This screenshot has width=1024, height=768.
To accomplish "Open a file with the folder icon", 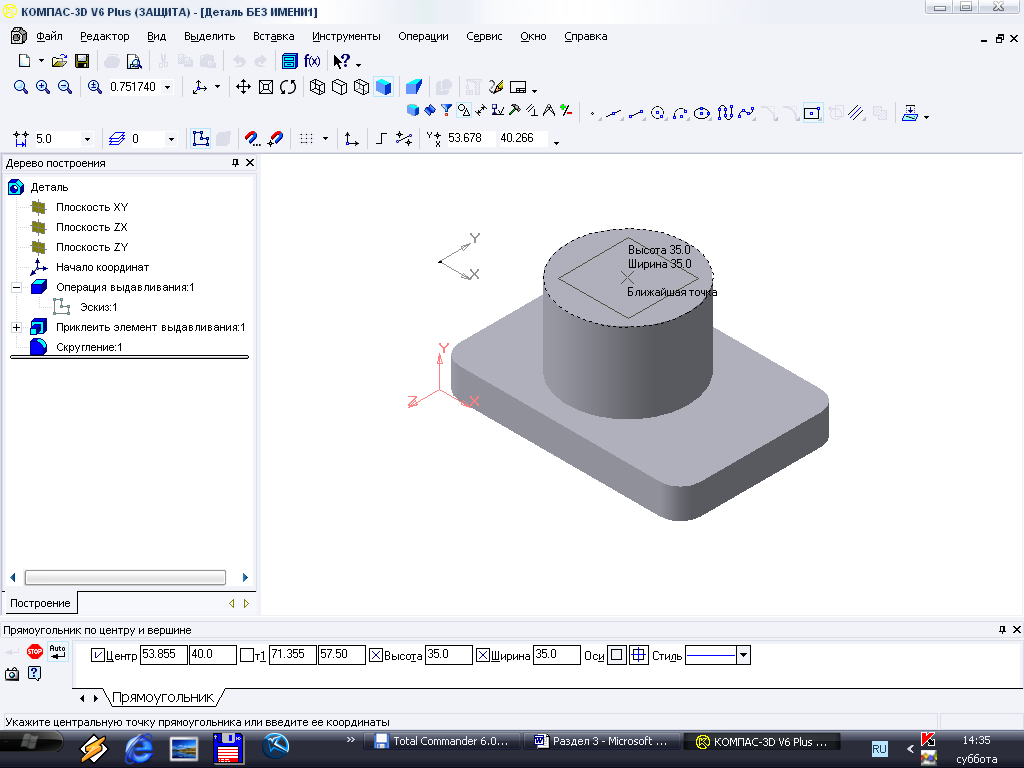I will point(59,61).
